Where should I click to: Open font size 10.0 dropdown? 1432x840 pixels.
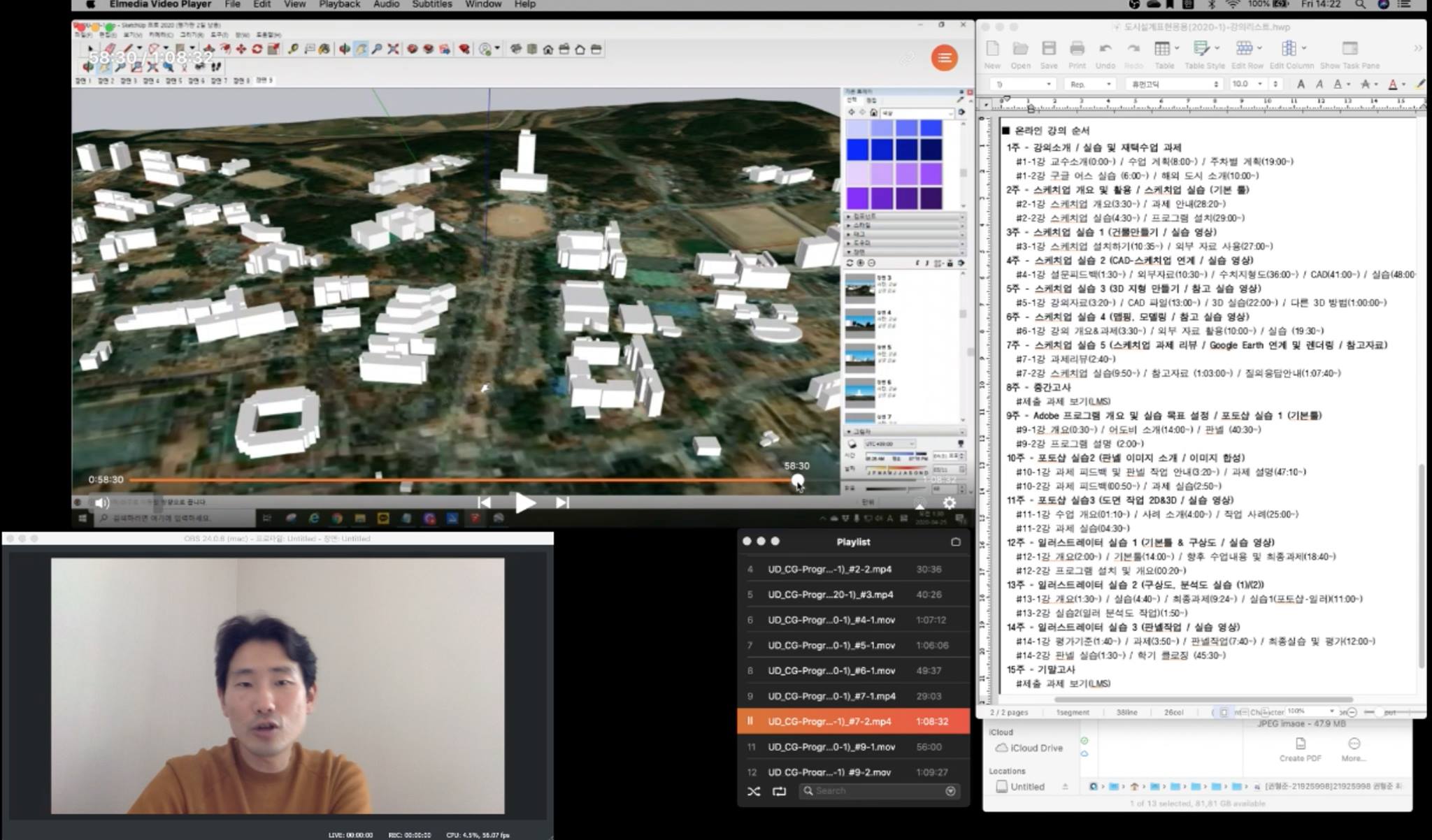pyautogui.click(x=1261, y=84)
